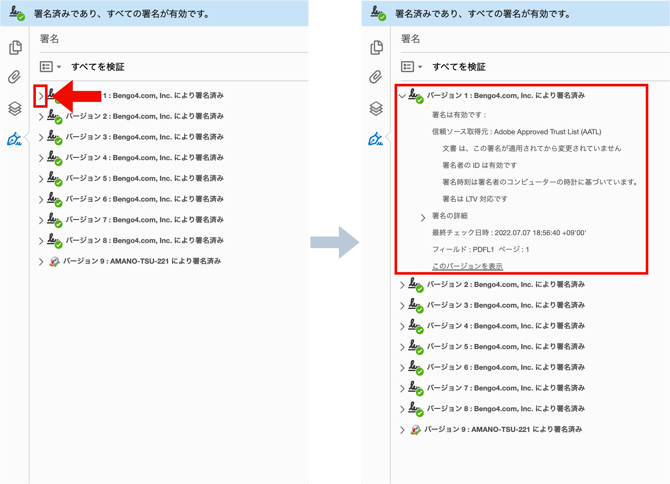This screenshot has height=484, width=670.
Task: Select バージョン 5 row text in right panel
Action: tap(506, 346)
